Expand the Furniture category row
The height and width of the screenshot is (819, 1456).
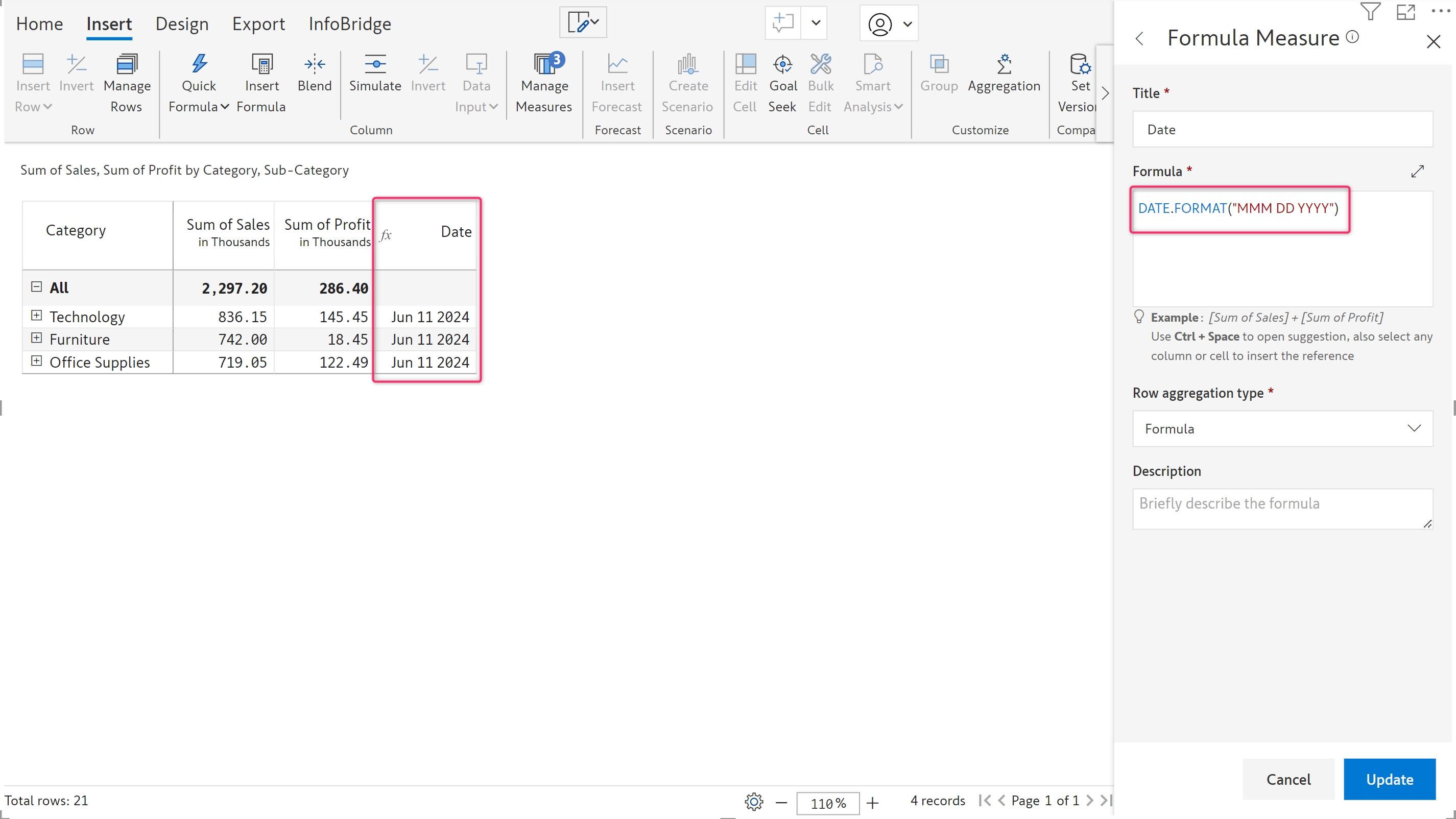(x=37, y=338)
